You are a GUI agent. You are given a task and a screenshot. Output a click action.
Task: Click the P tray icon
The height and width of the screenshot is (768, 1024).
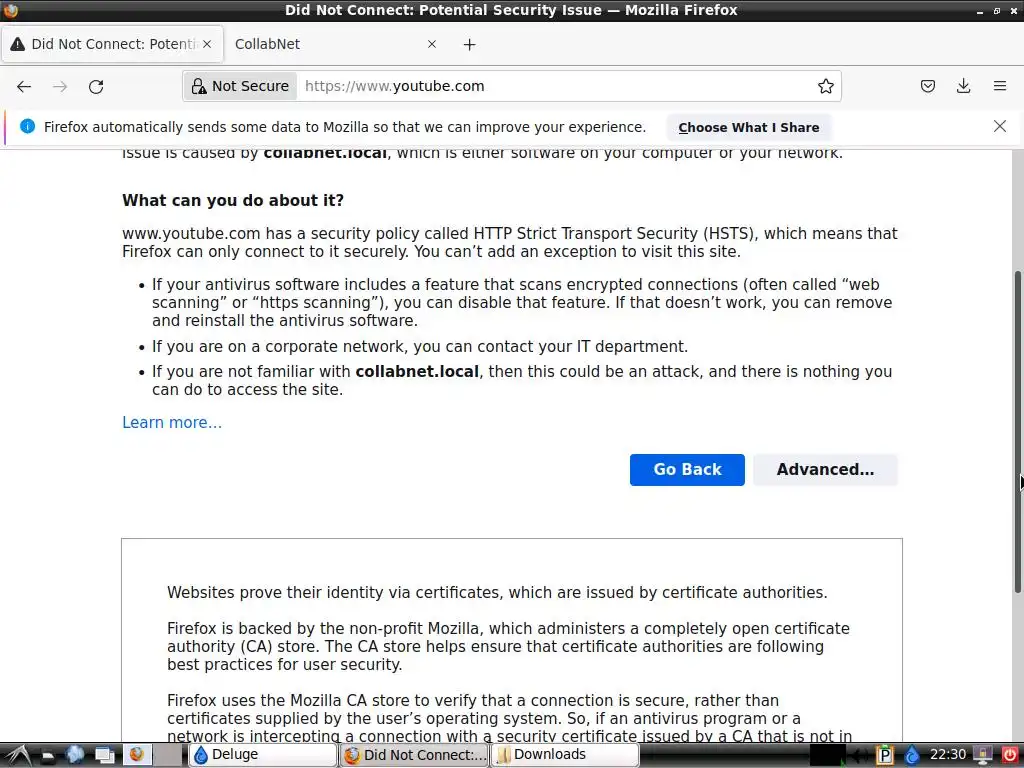click(884, 756)
